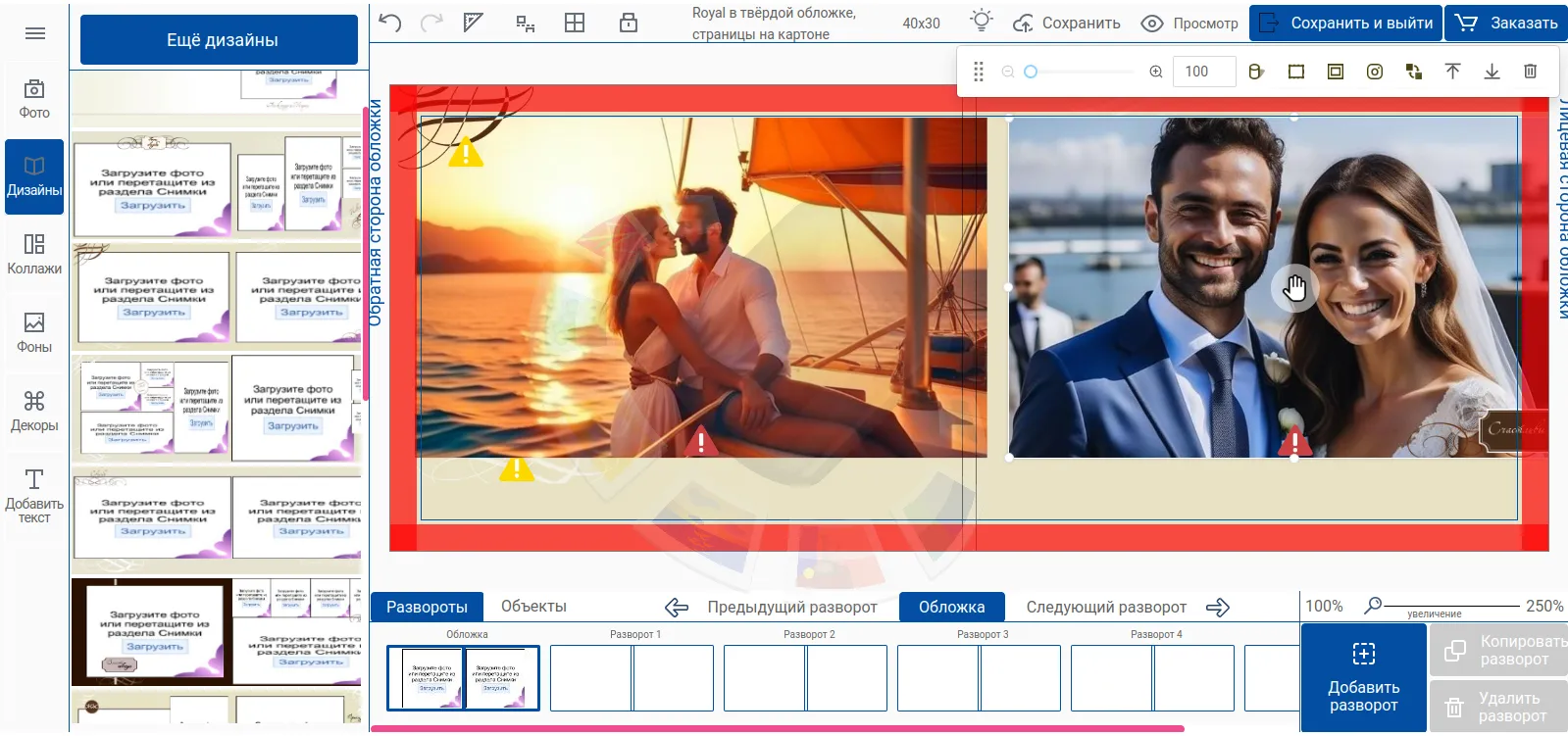This screenshot has height=736, width=1568.
Task: Select the Развороты tab
Action: 427,608
